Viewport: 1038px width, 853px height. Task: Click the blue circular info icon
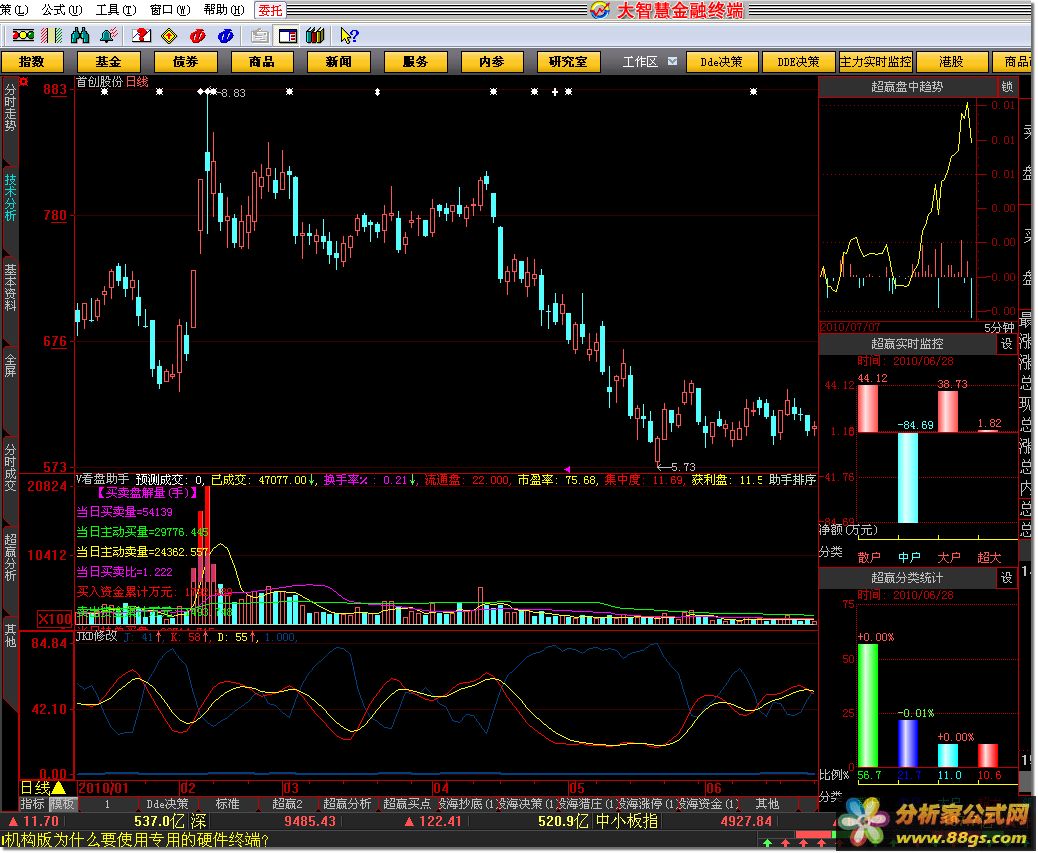(226, 35)
